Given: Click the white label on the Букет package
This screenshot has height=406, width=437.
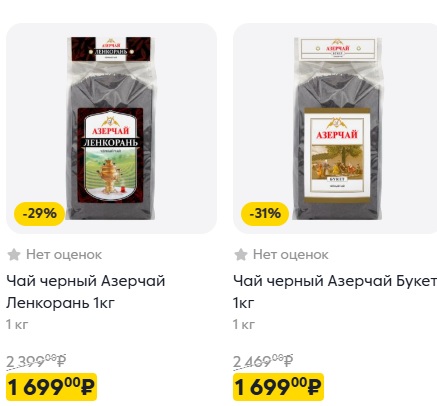Looking at the screenshot, I should tap(337, 155).
